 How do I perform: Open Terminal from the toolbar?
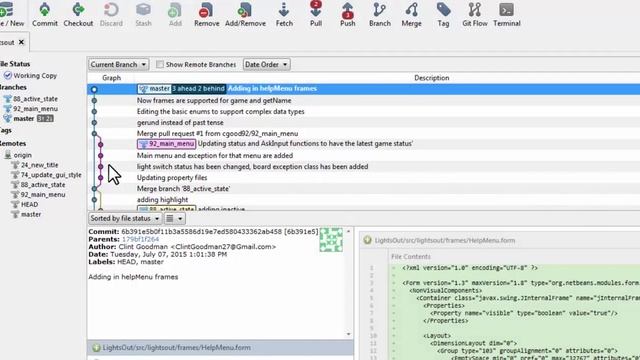pyautogui.click(x=507, y=14)
